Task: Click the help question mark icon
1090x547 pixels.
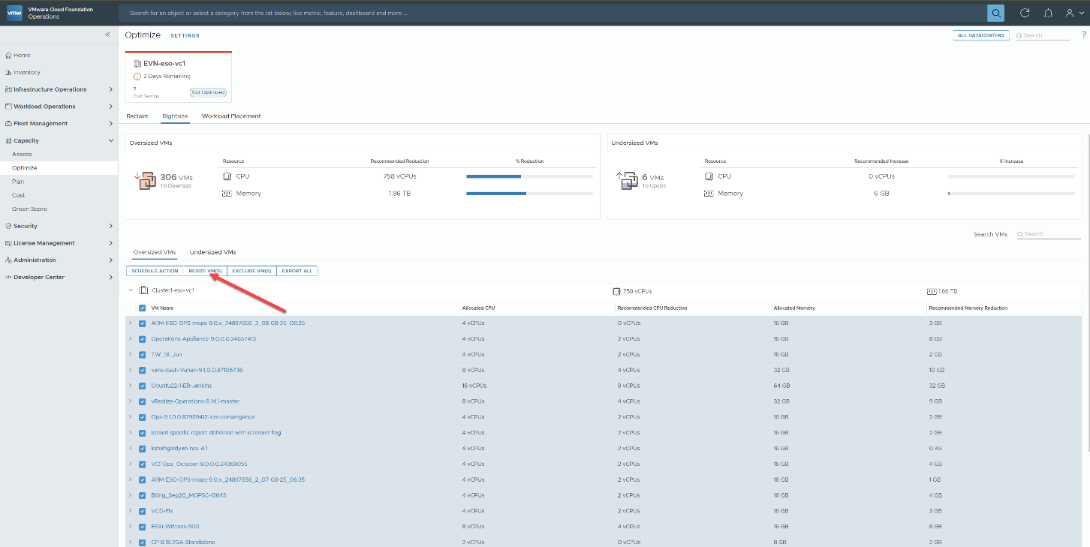Action: pos(1083,35)
